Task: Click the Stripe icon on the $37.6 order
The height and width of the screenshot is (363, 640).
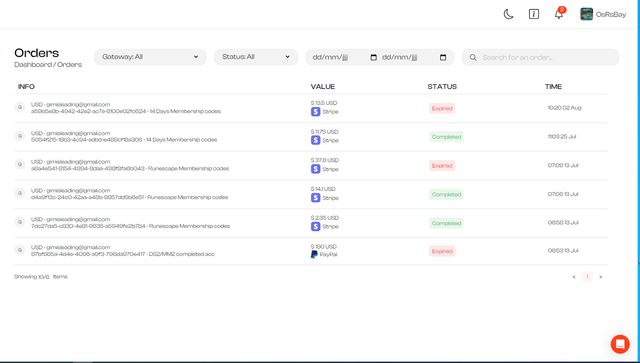Action: click(x=315, y=169)
